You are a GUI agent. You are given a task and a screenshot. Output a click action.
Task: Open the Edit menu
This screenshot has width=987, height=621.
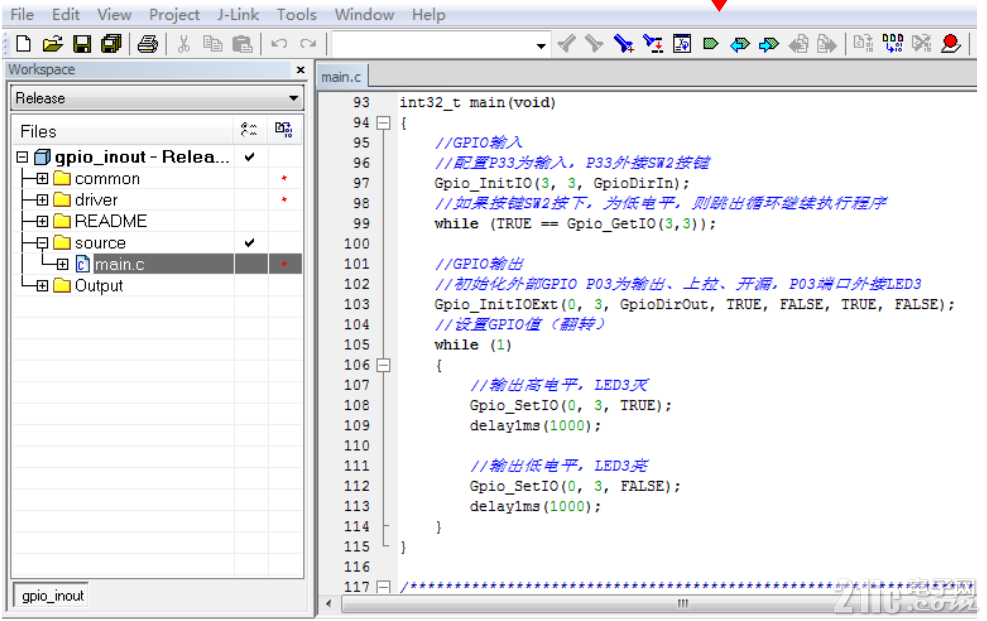(x=65, y=14)
